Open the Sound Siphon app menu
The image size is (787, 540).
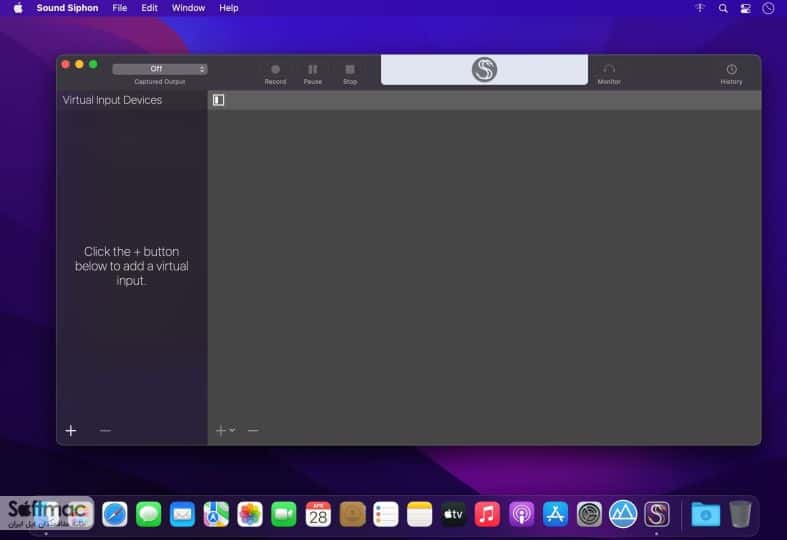click(x=67, y=8)
